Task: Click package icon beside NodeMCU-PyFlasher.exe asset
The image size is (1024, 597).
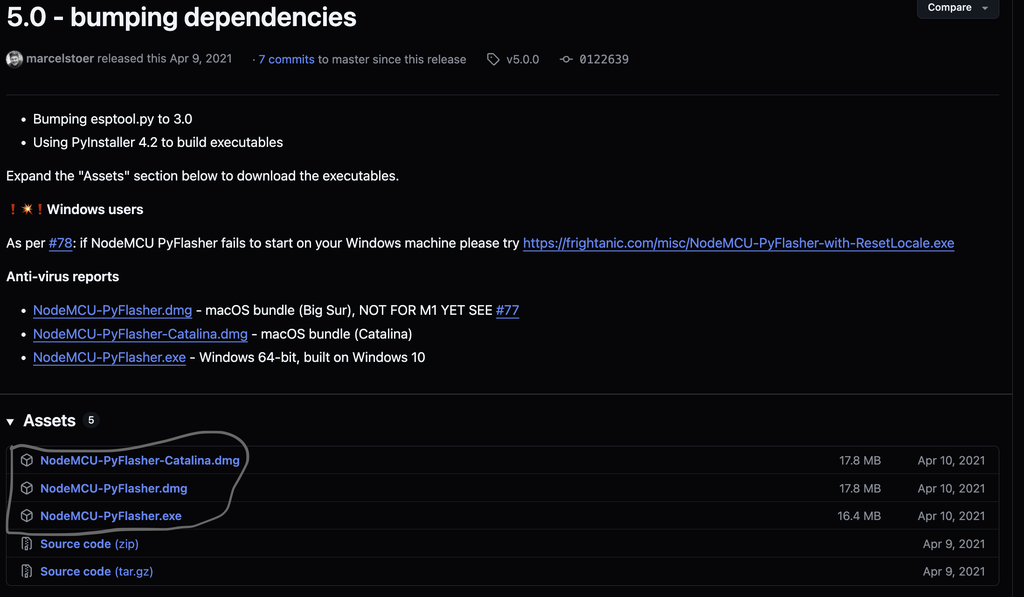Action: (x=27, y=516)
